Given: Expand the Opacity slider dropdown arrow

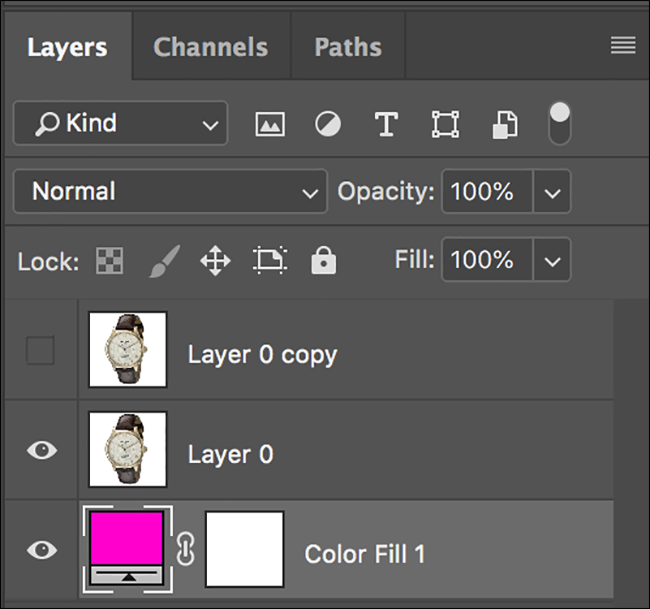Looking at the screenshot, I should 553,191.
